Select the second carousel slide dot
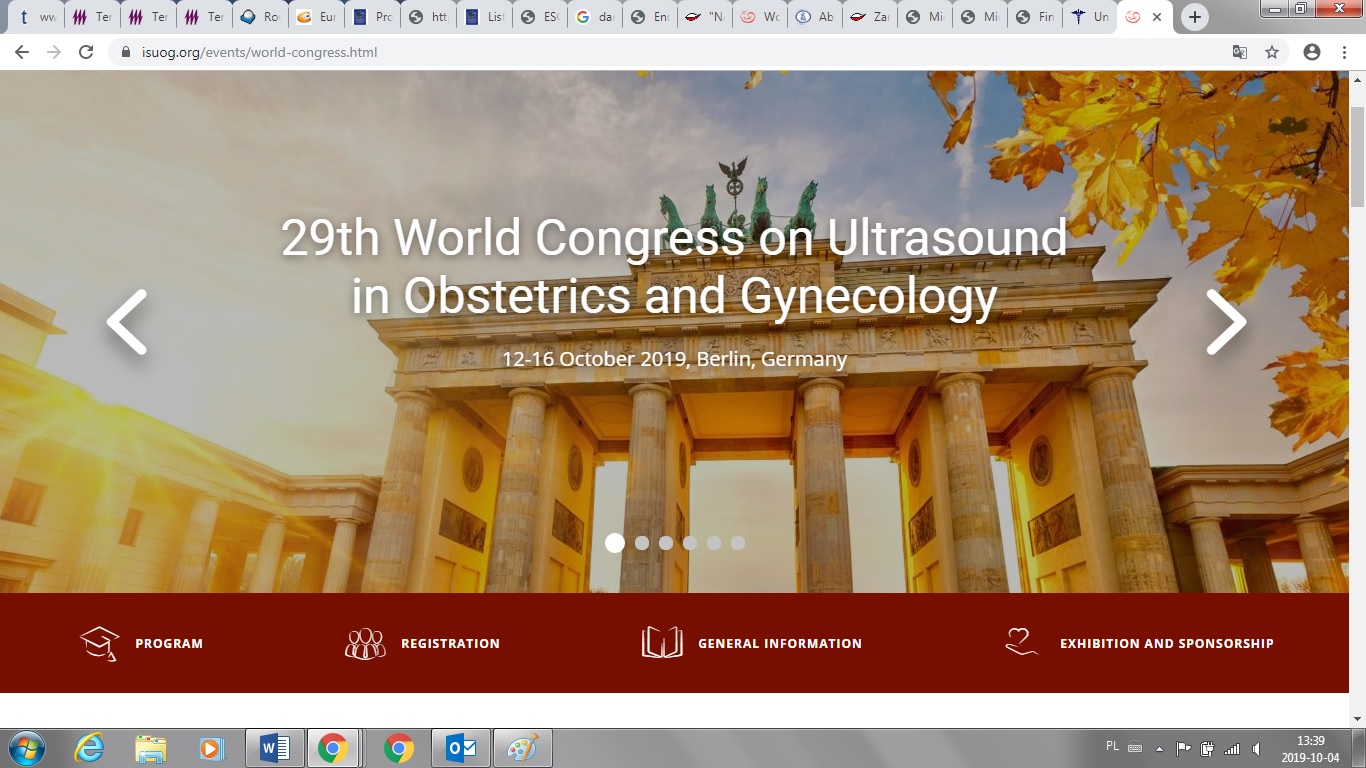This screenshot has width=1366, height=768. [x=642, y=543]
